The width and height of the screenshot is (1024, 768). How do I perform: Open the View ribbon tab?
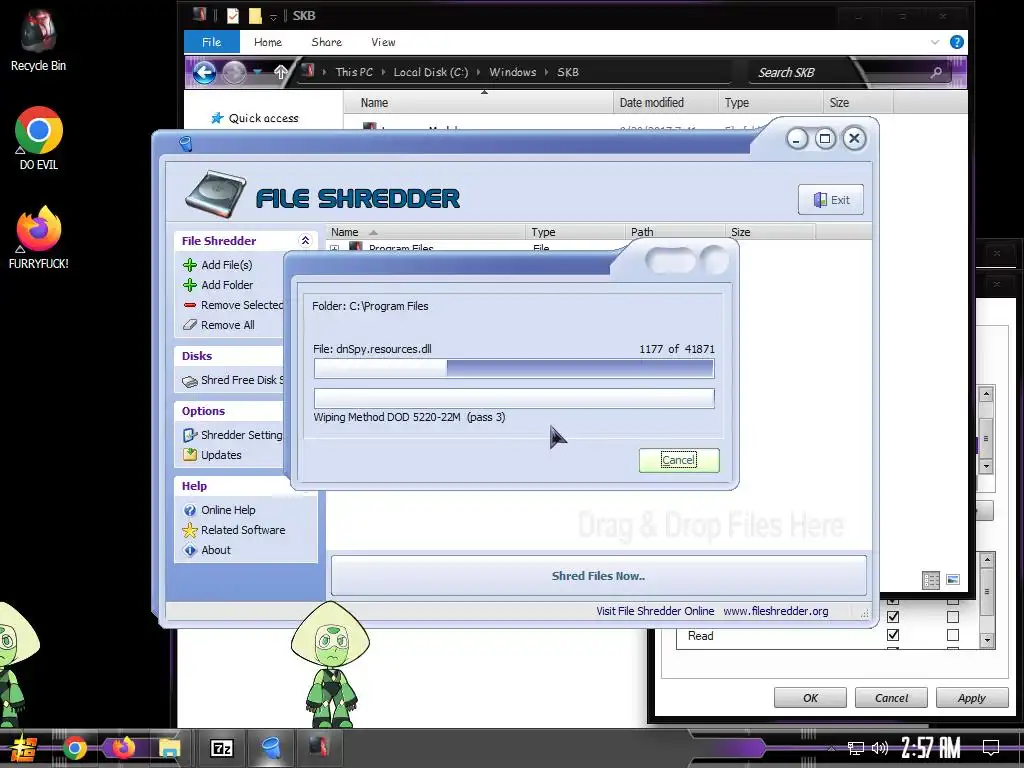383,42
